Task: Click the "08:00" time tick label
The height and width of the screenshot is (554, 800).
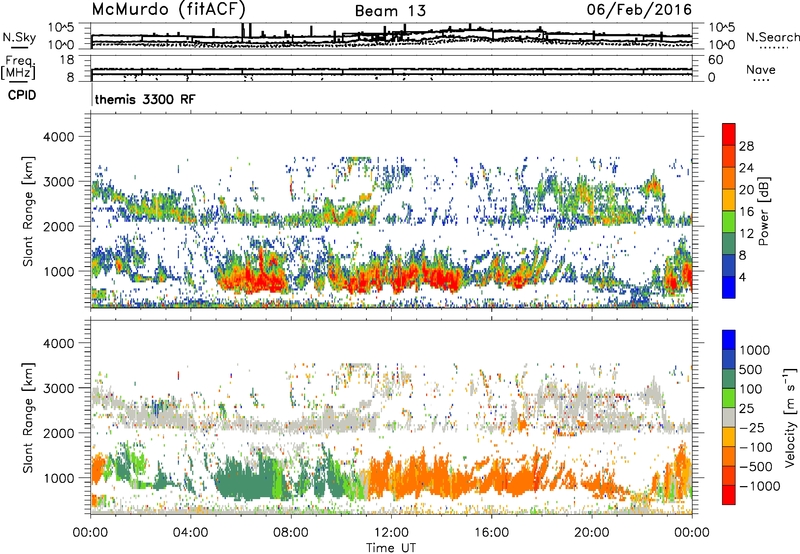Action: (291, 533)
